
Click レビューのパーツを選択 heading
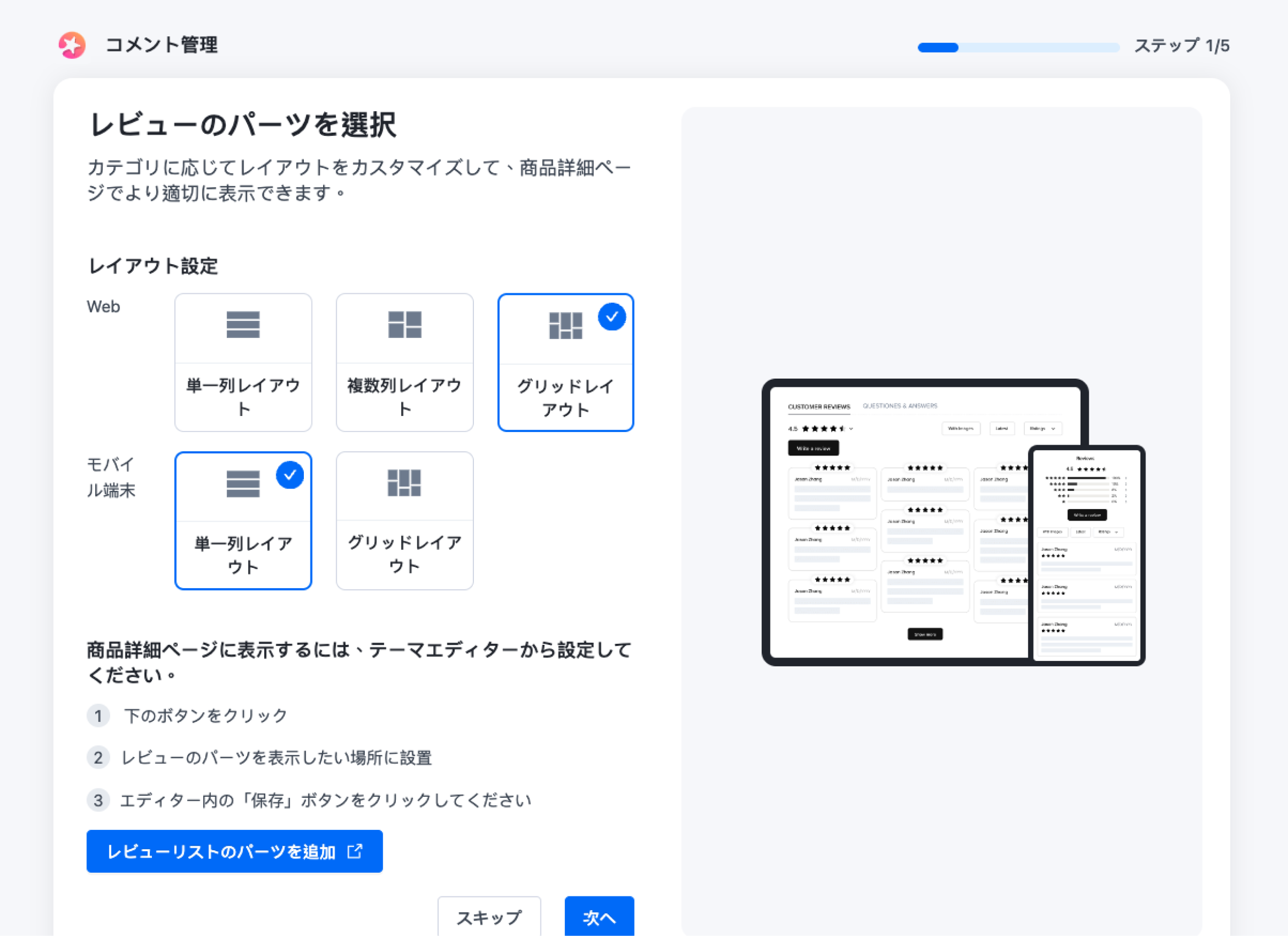(243, 124)
